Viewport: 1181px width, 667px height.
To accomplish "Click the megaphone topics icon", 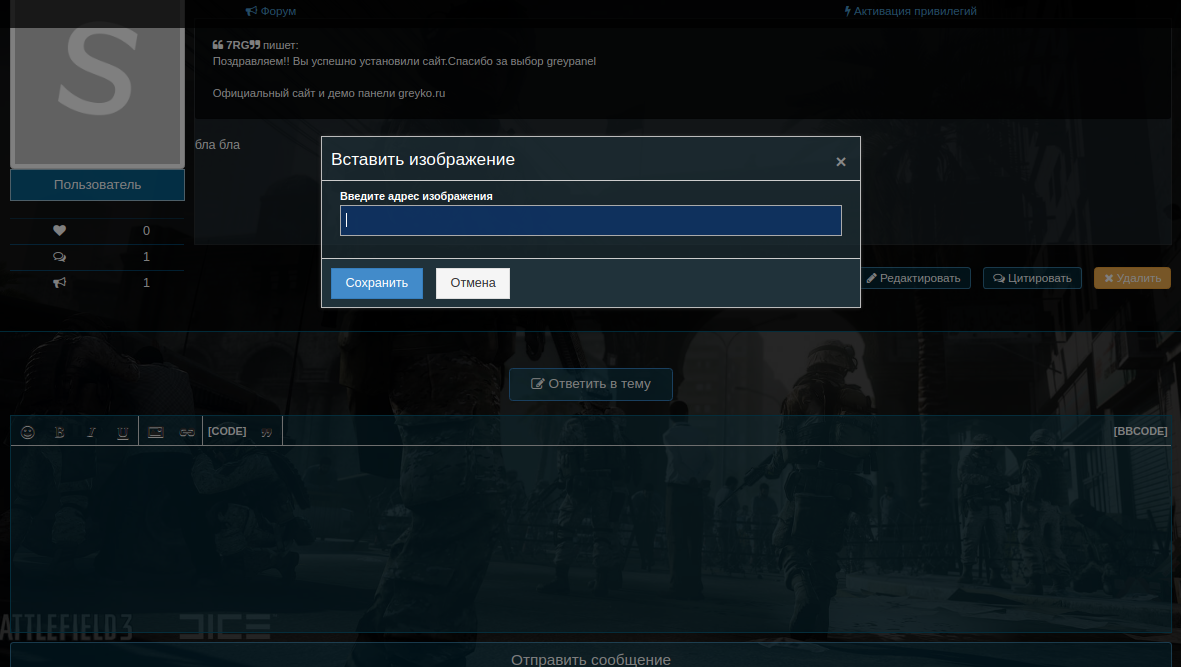I will pos(60,283).
